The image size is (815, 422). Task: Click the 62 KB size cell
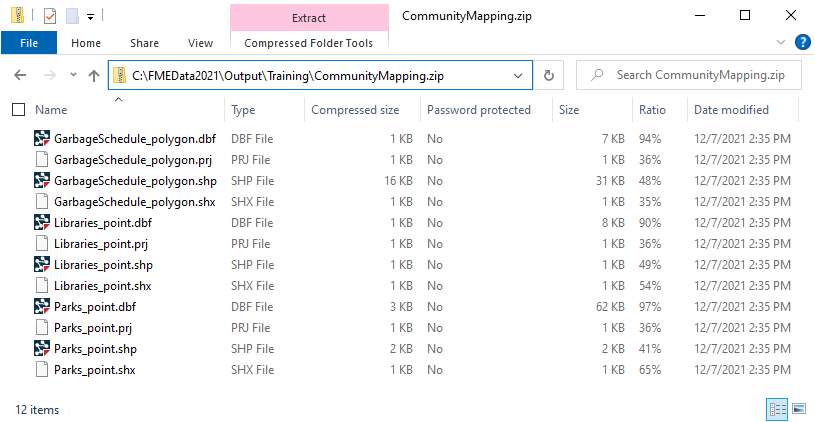[x=610, y=307]
